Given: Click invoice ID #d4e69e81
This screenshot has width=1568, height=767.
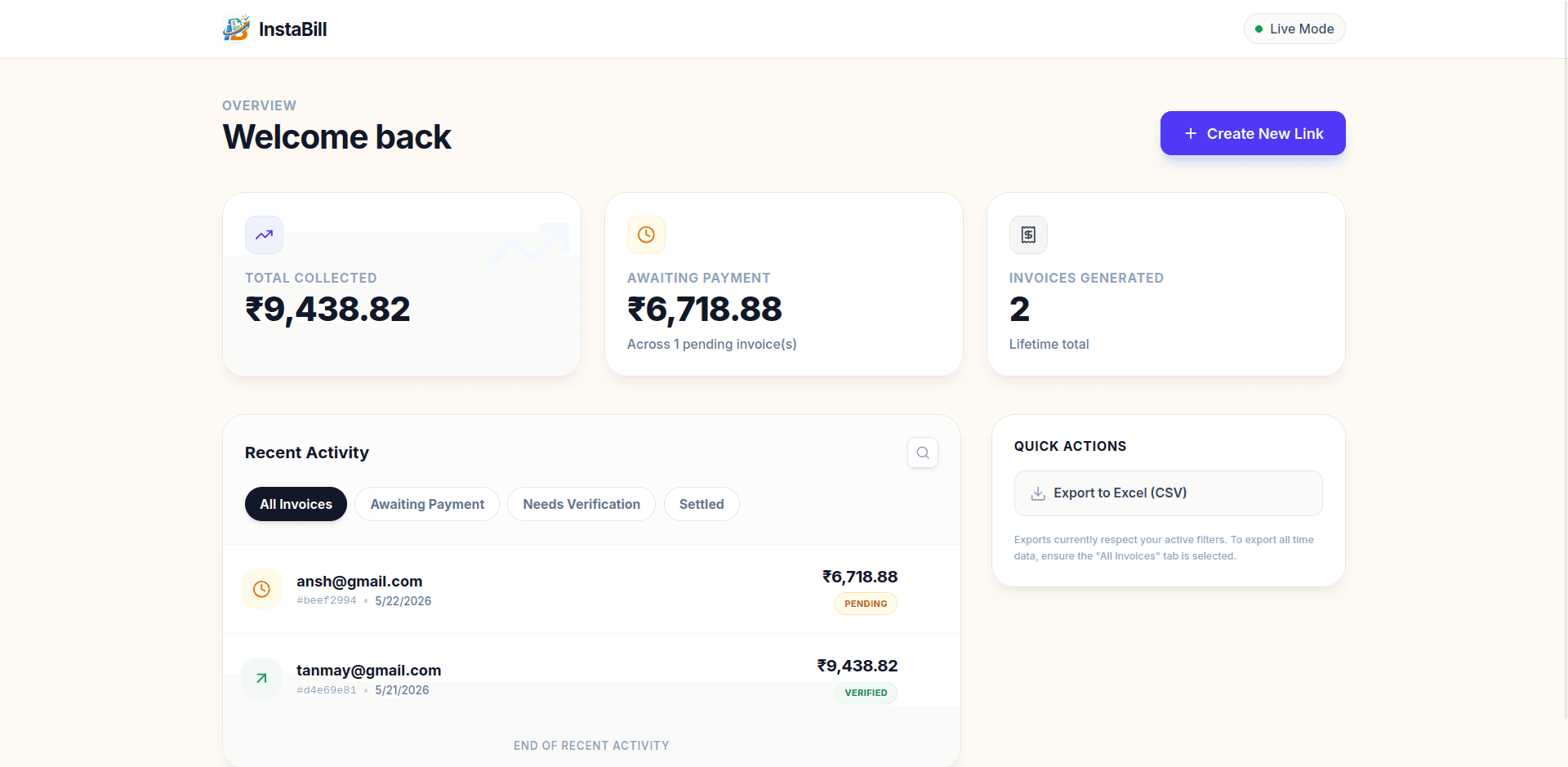Looking at the screenshot, I should coord(327,690).
